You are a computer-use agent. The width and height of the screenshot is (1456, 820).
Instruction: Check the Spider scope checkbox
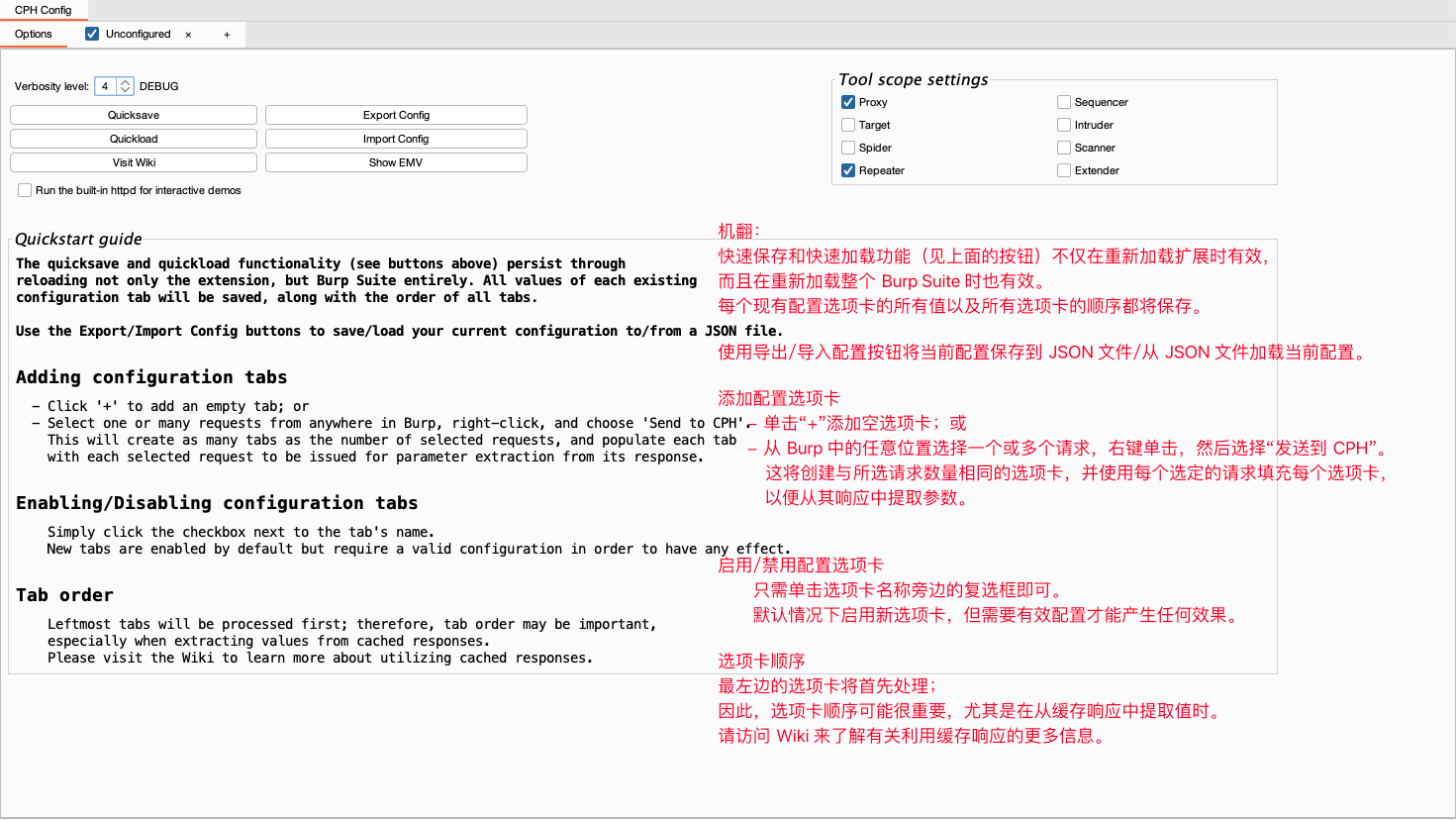tap(848, 148)
